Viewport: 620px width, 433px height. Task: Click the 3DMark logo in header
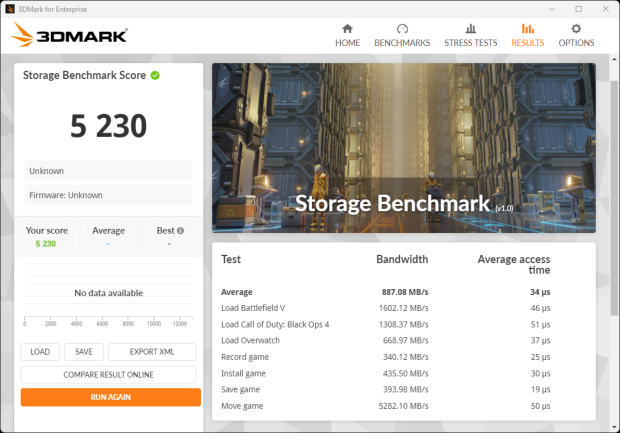[69, 36]
